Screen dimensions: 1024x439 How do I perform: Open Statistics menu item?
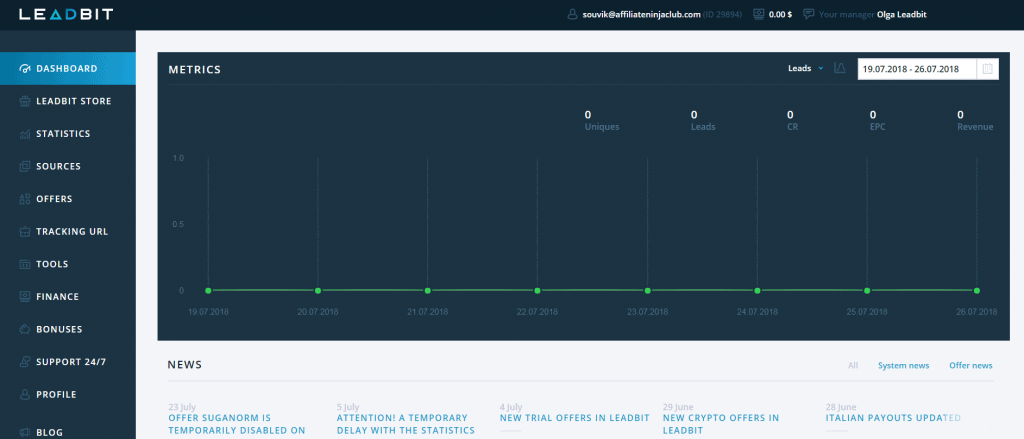click(68, 134)
